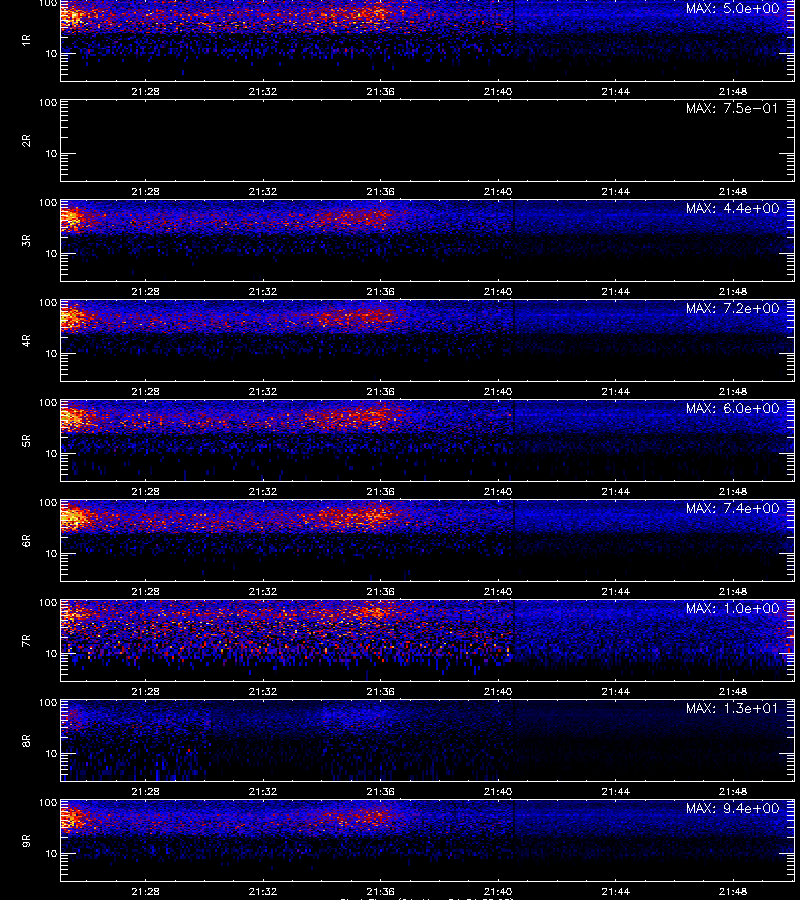Click the '10' y-axis label of panel 5R

[51, 453]
